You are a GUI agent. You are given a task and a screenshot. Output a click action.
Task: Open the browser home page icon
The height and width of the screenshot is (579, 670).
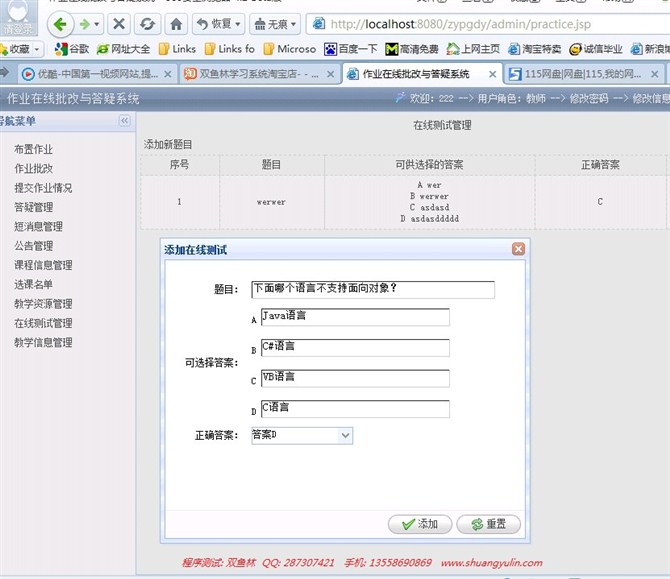(x=176, y=24)
